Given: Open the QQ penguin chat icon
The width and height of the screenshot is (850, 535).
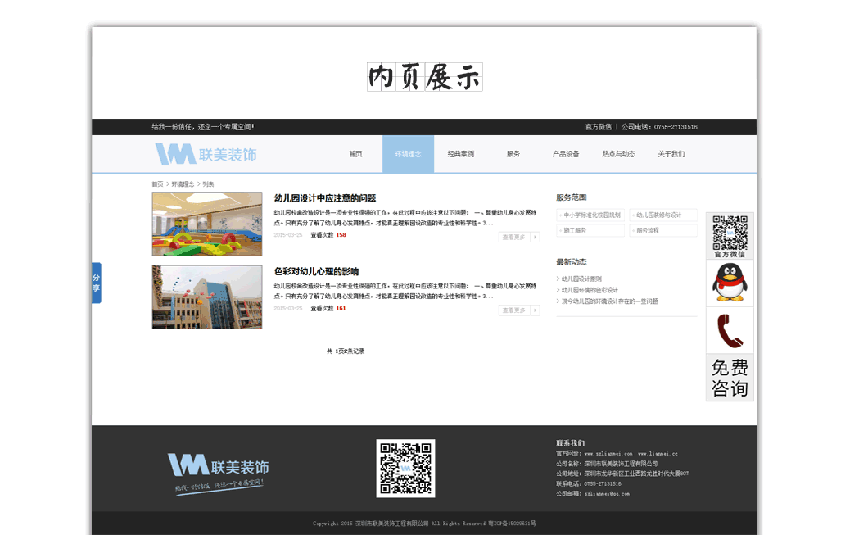Looking at the screenshot, I should [731, 283].
